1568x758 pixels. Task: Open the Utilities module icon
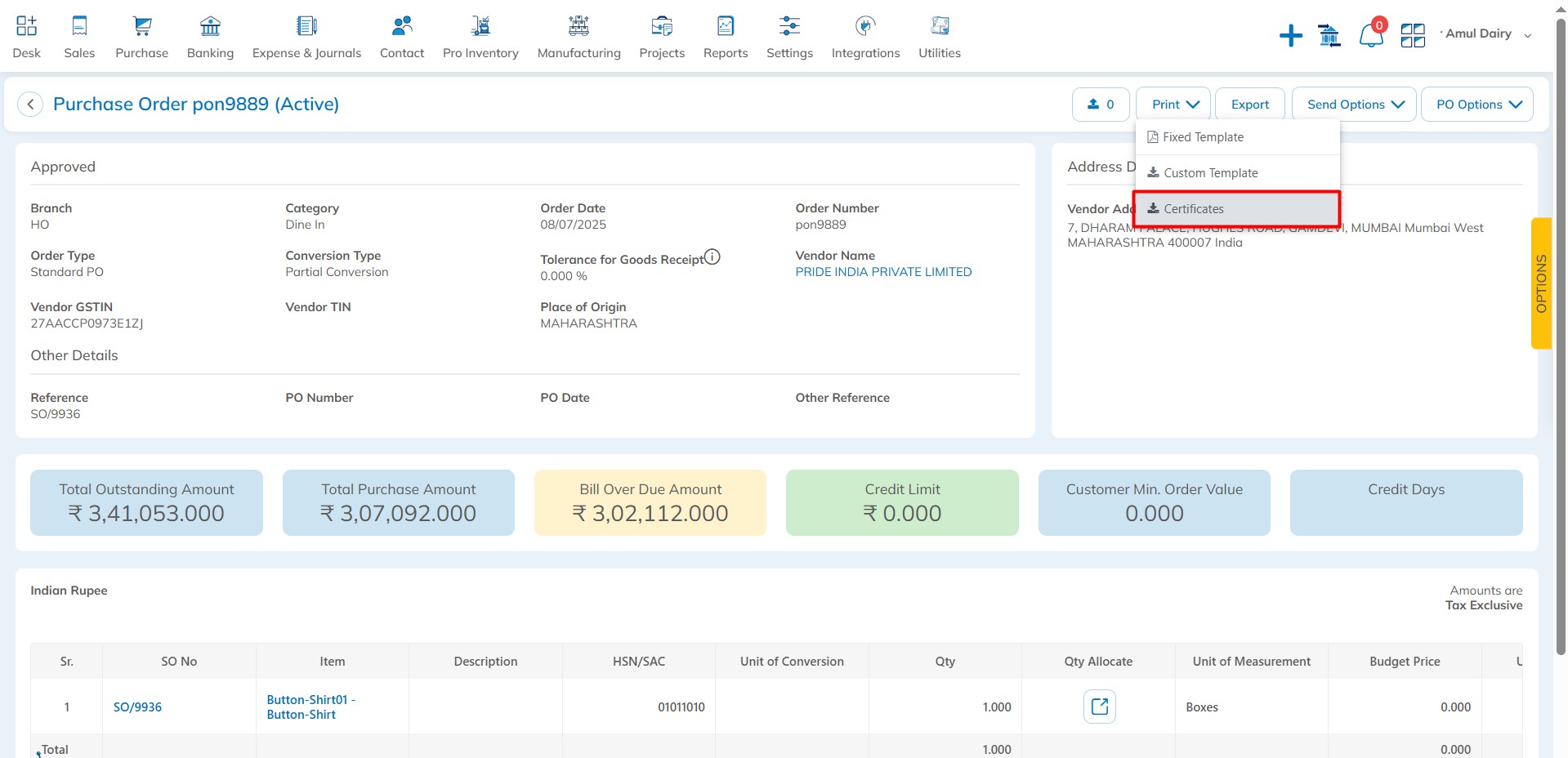940,26
